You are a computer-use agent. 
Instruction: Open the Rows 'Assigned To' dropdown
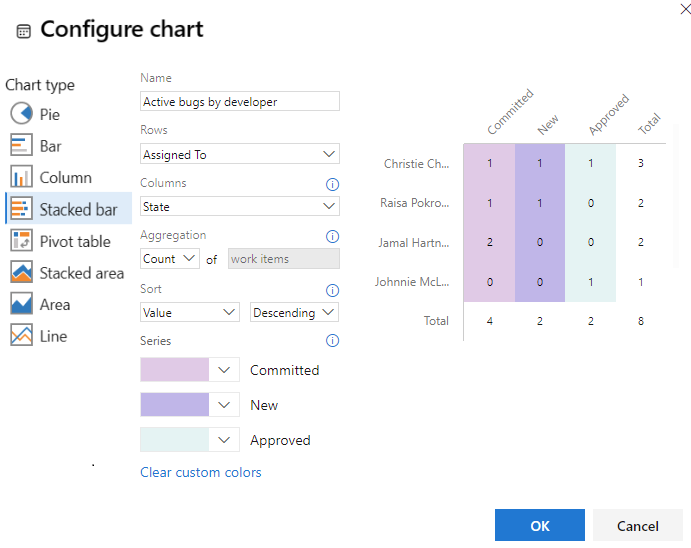click(240, 154)
